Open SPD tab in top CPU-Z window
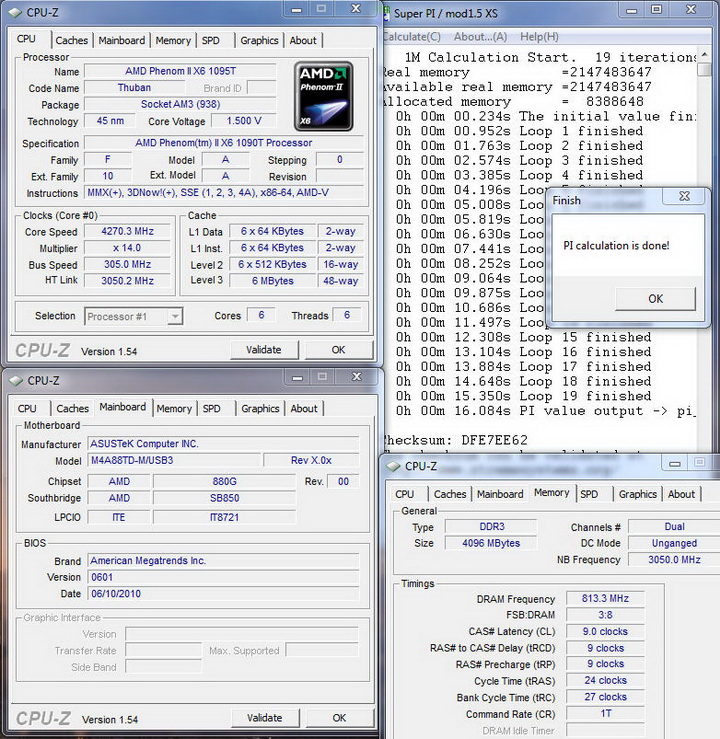720x739 pixels. click(x=211, y=41)
